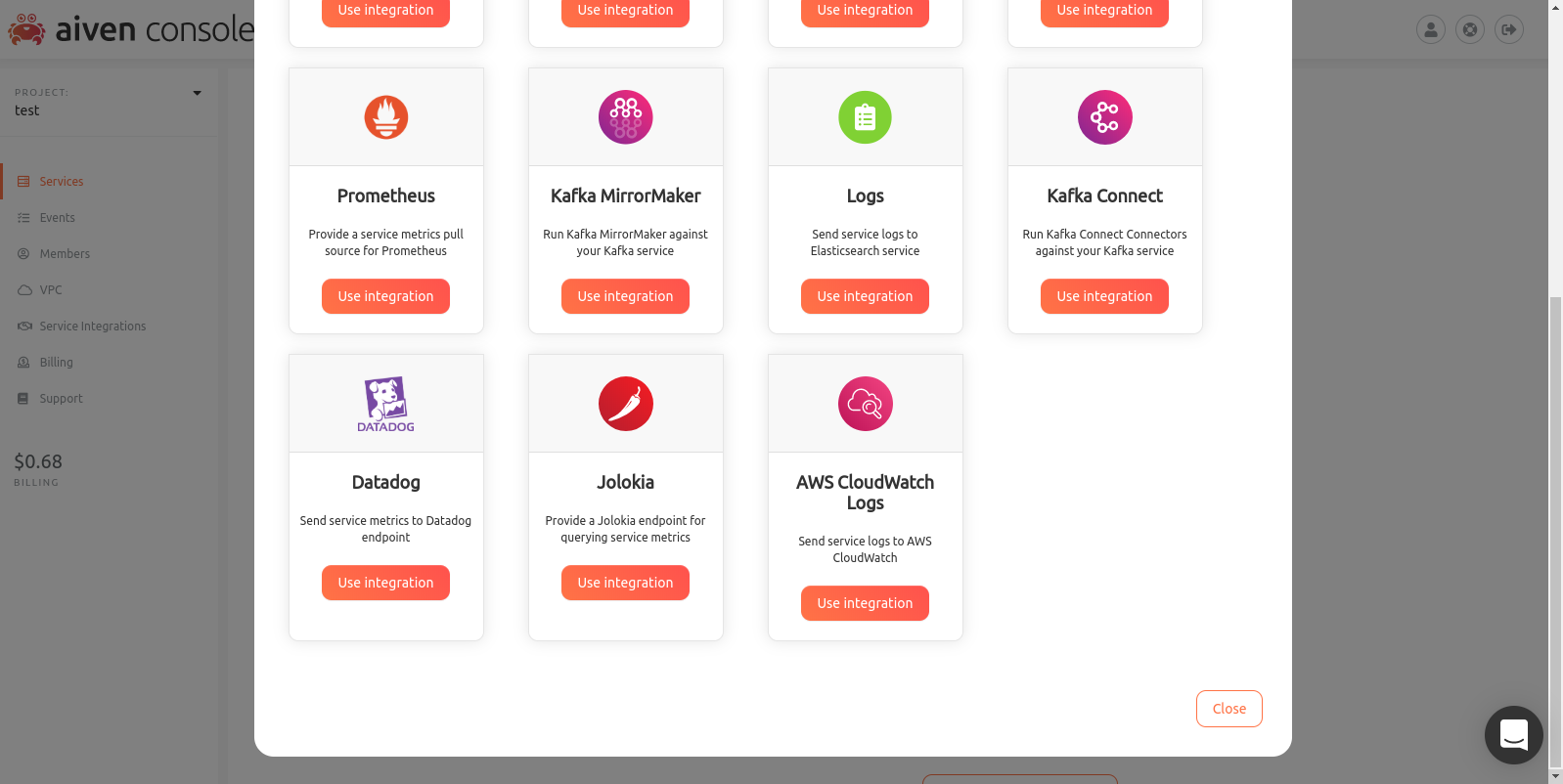Close the integrations dialog
This screenshot has width=1563, height=784.
[1228, 709]
